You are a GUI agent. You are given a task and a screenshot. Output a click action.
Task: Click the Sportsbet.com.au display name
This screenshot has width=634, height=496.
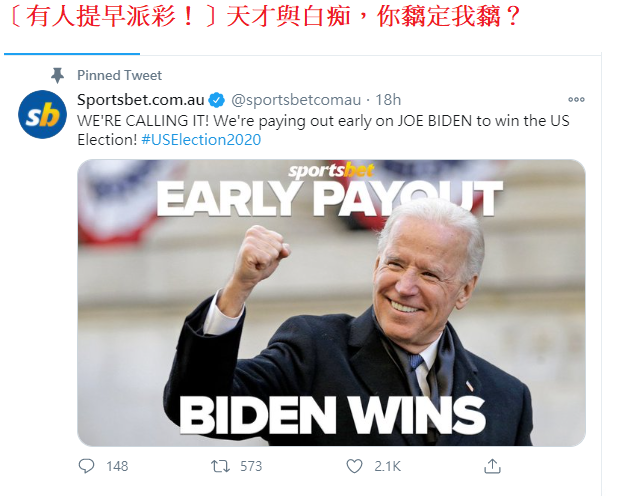coord(141,100)
